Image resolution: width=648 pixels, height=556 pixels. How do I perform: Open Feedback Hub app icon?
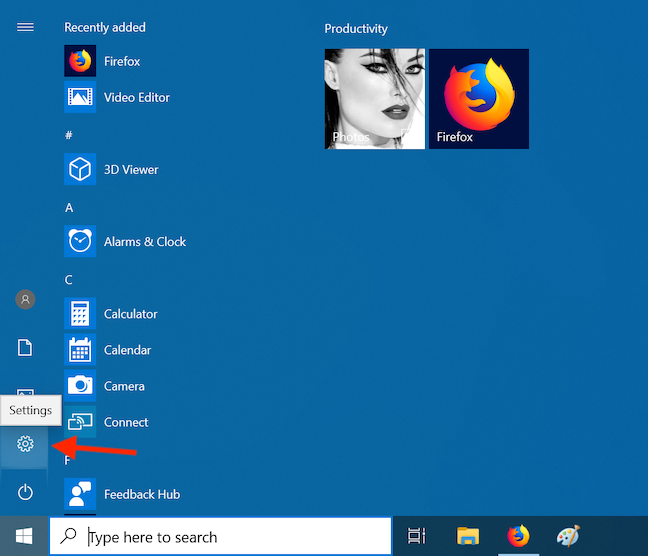point(80,494)
